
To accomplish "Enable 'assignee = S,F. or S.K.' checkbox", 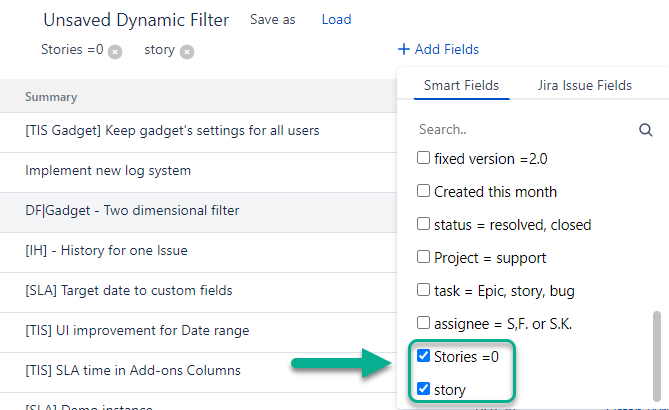I will click(423, 323).
